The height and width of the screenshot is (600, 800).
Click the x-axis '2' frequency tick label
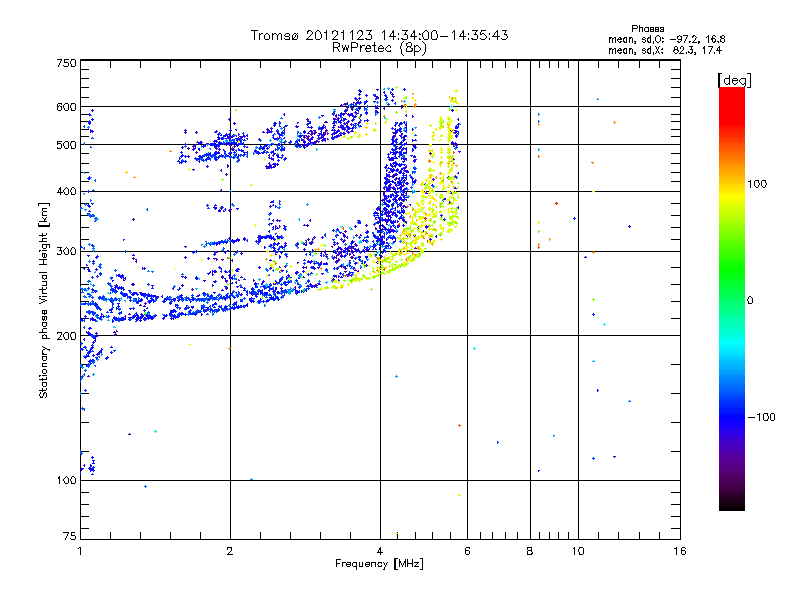(230, 551)
